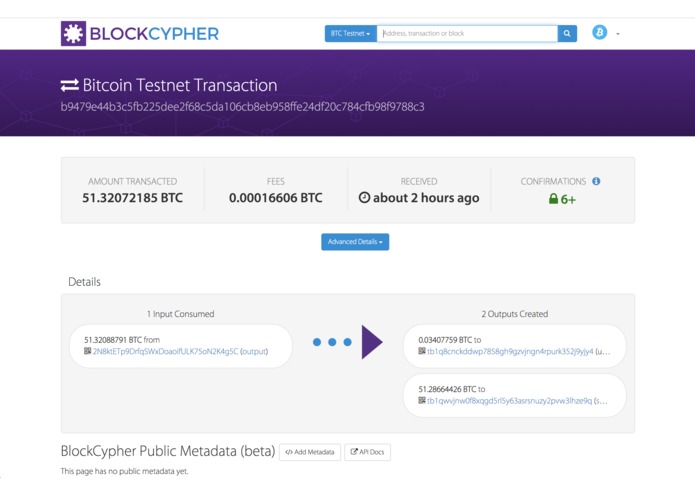Click the confirmations info icon

596,181
